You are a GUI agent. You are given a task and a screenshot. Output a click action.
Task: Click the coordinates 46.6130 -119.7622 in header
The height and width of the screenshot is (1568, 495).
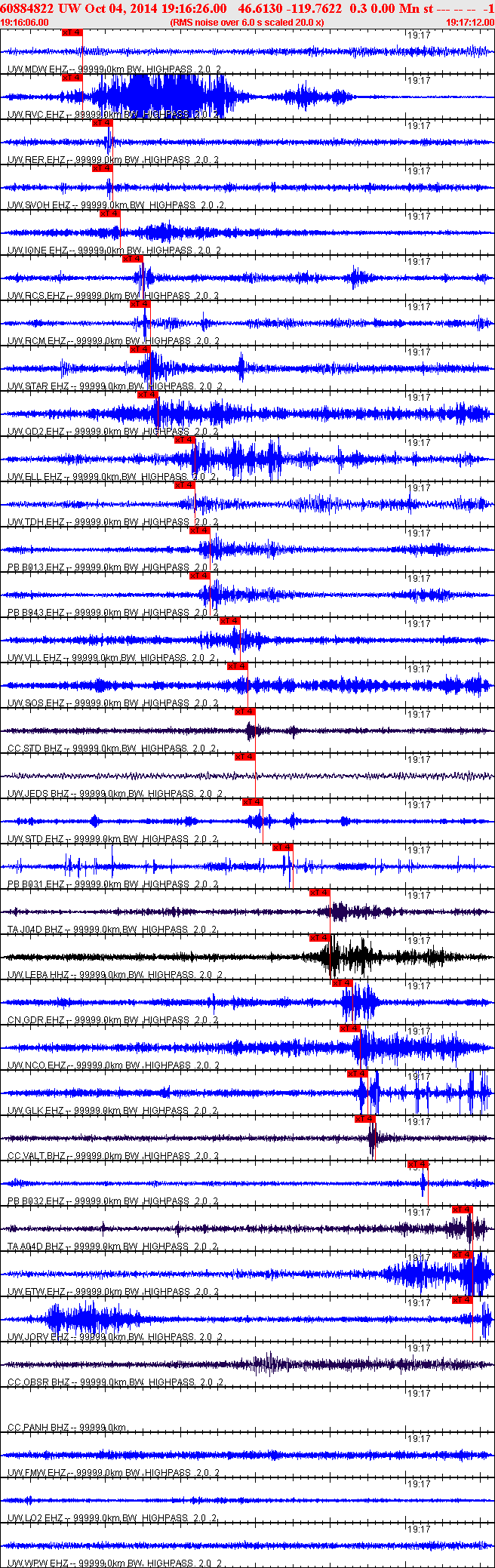[290, 8]
